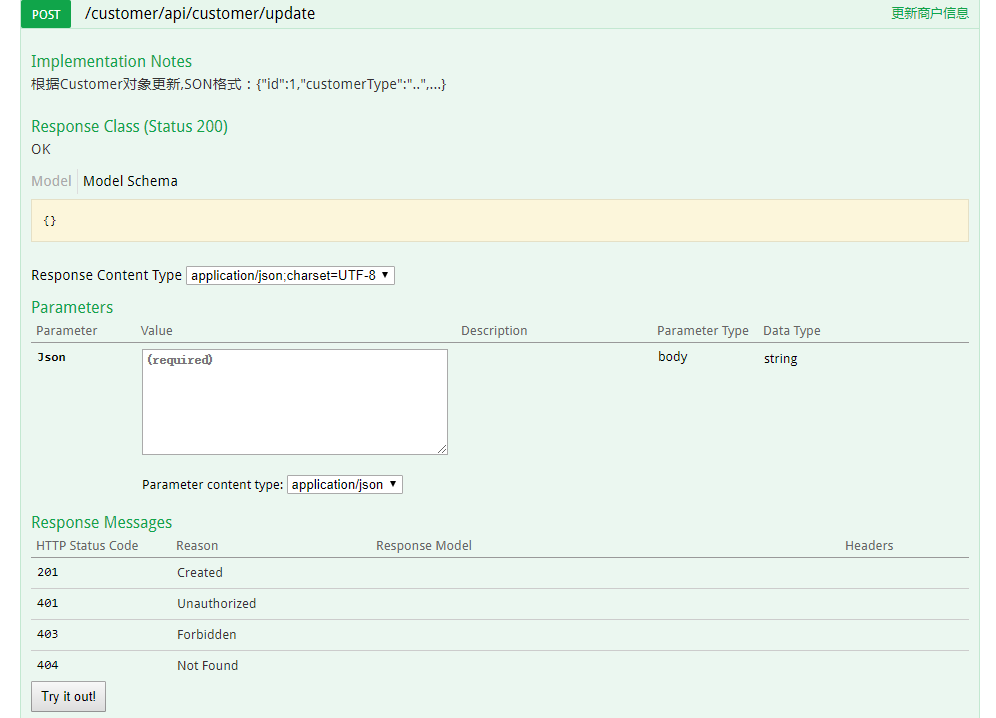Click the Implementation Notes heading
996x718 pixels.
(111, 61)
